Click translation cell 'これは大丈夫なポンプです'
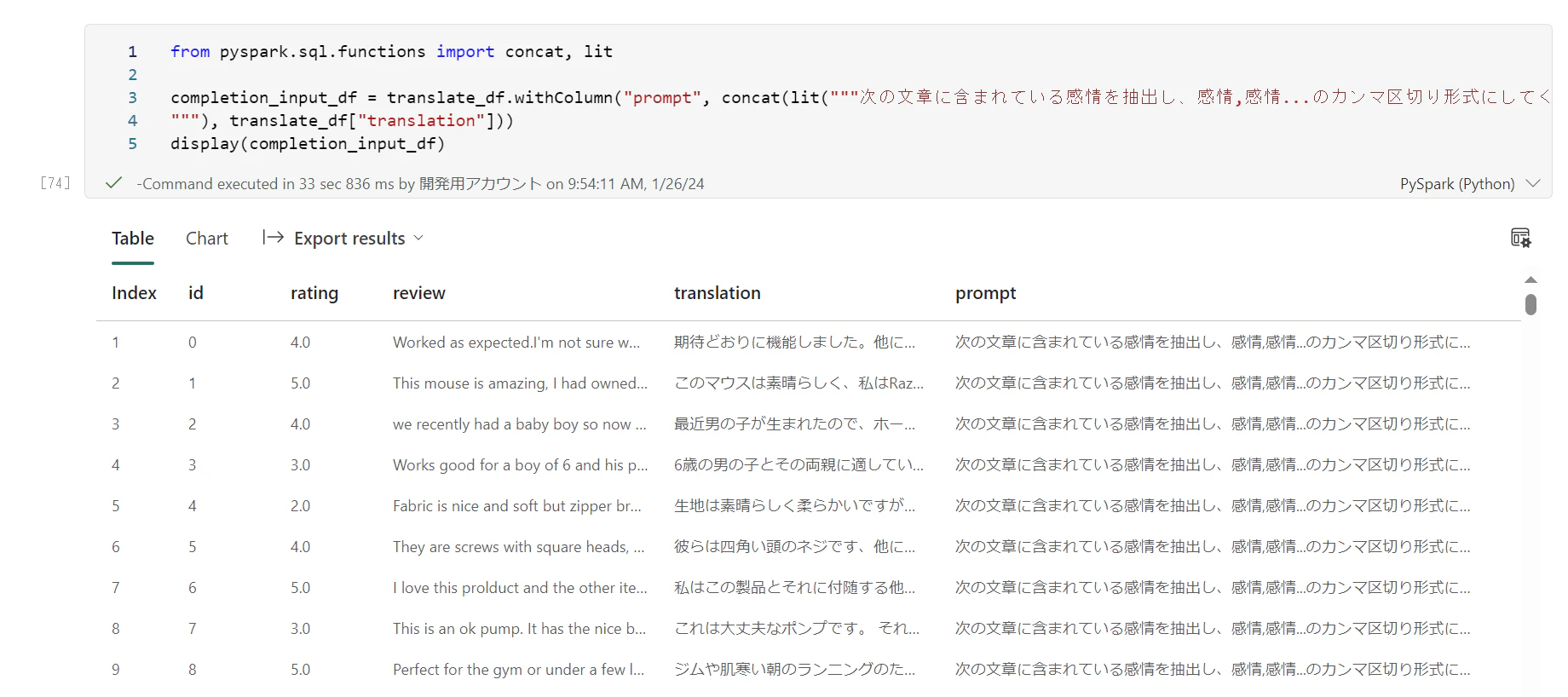The image size is (1568, 697). [x=797, y=629]
